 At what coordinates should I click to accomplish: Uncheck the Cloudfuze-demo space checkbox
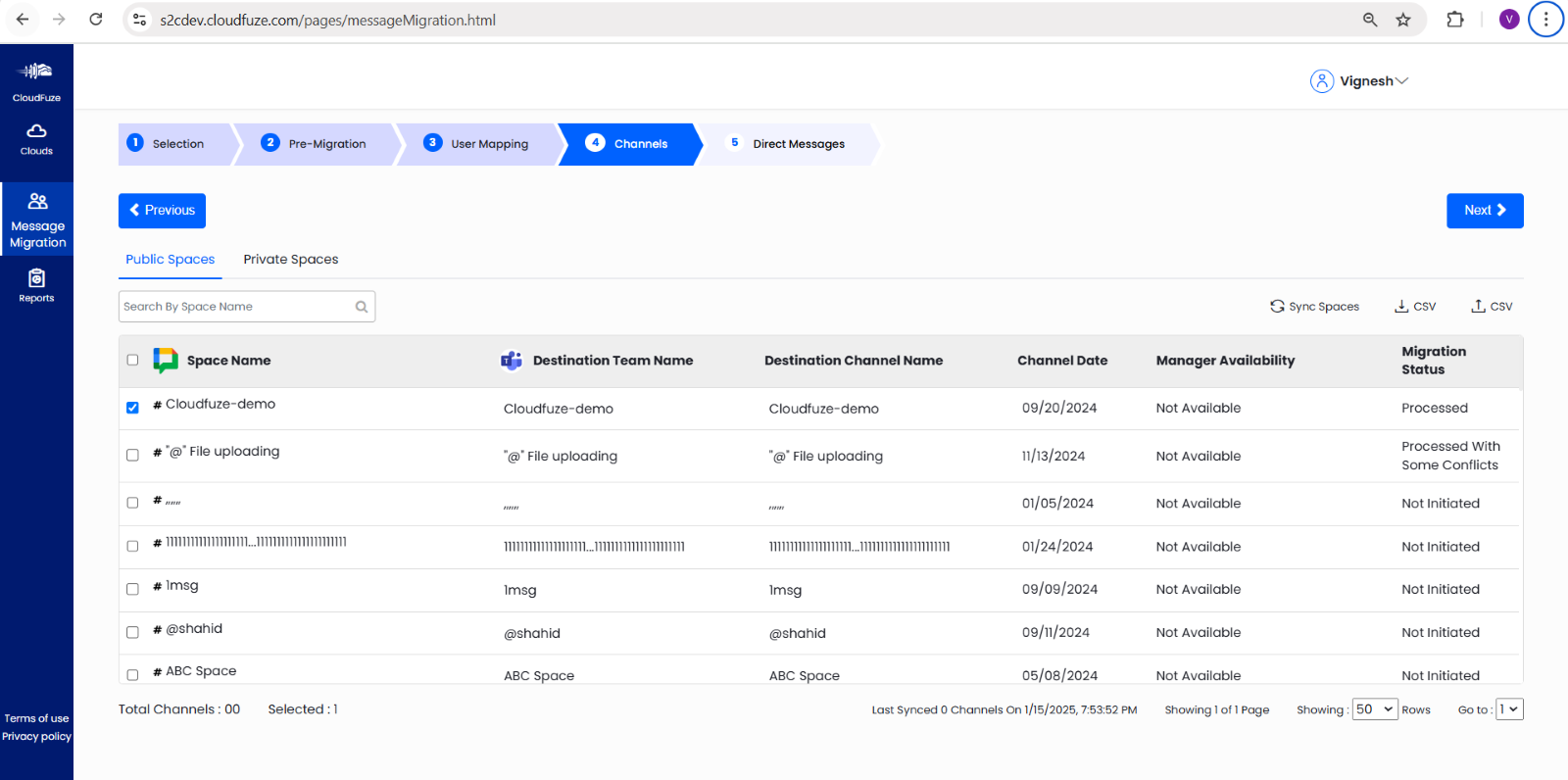click(x=132, y=408)
